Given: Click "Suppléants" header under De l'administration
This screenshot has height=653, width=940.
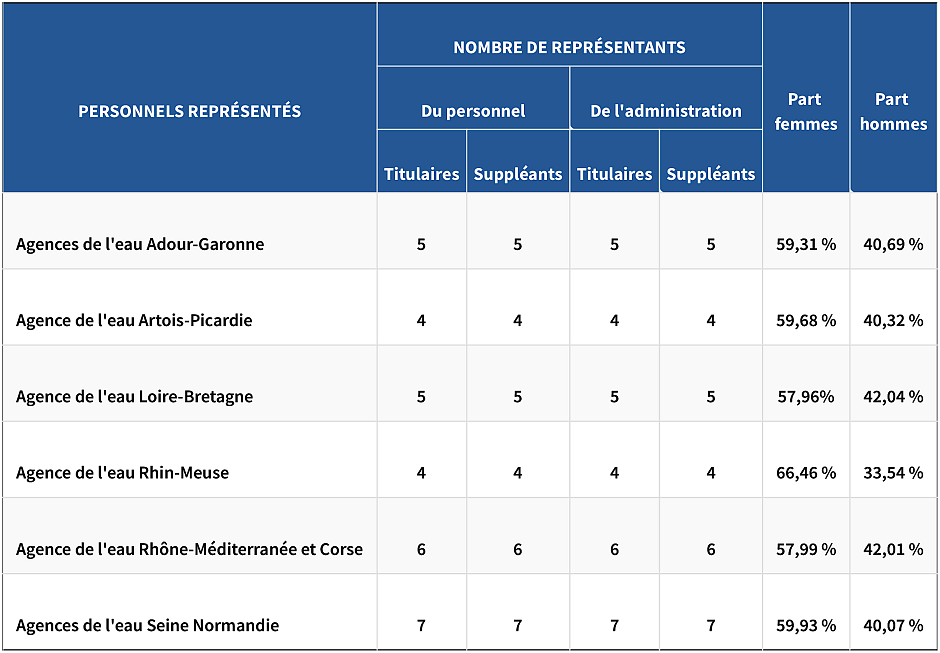Looking at the screenshot, I should pos(711,174).
